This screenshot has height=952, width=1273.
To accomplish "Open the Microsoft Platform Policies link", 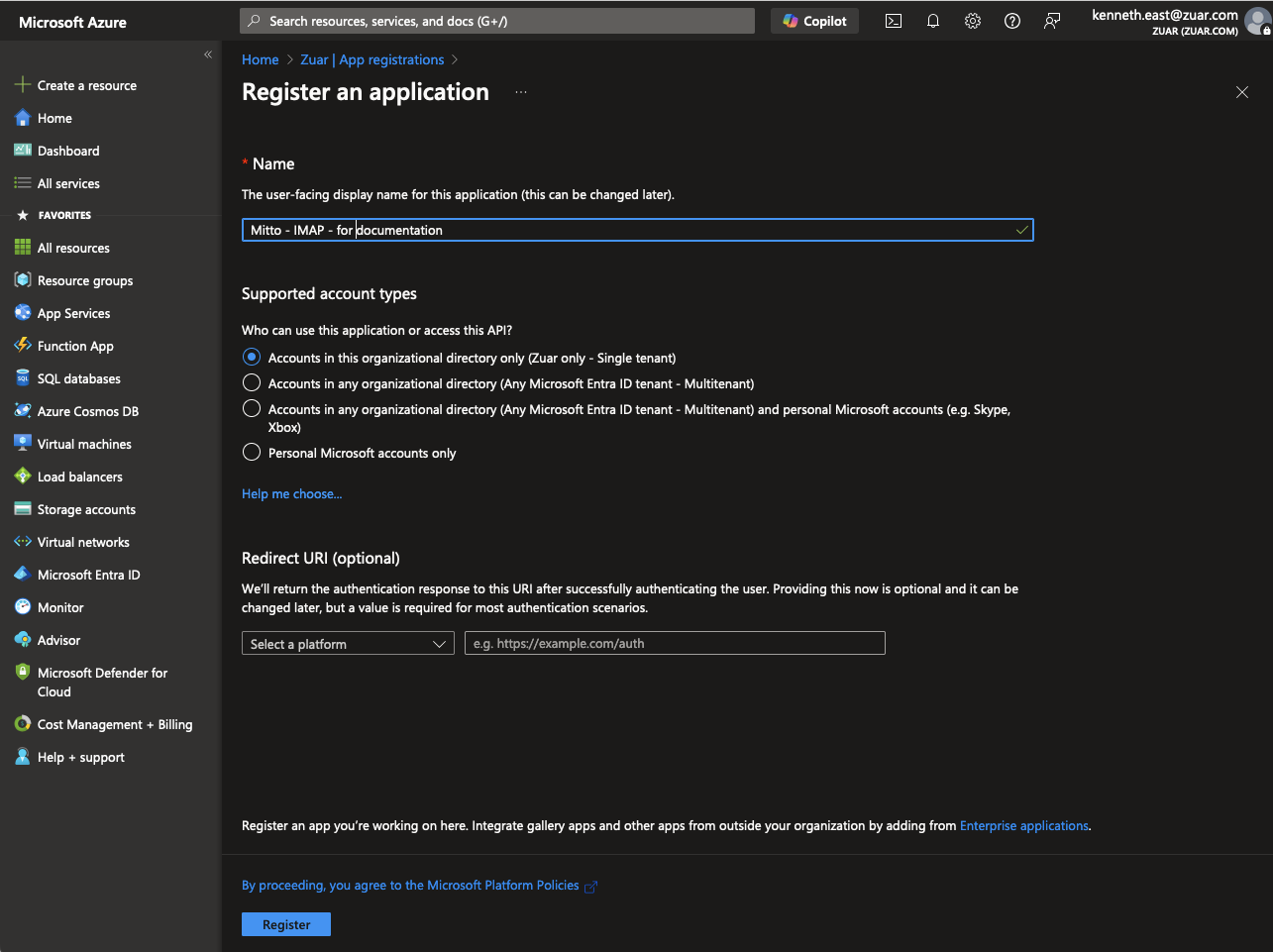I will click(x=419, y=886).
